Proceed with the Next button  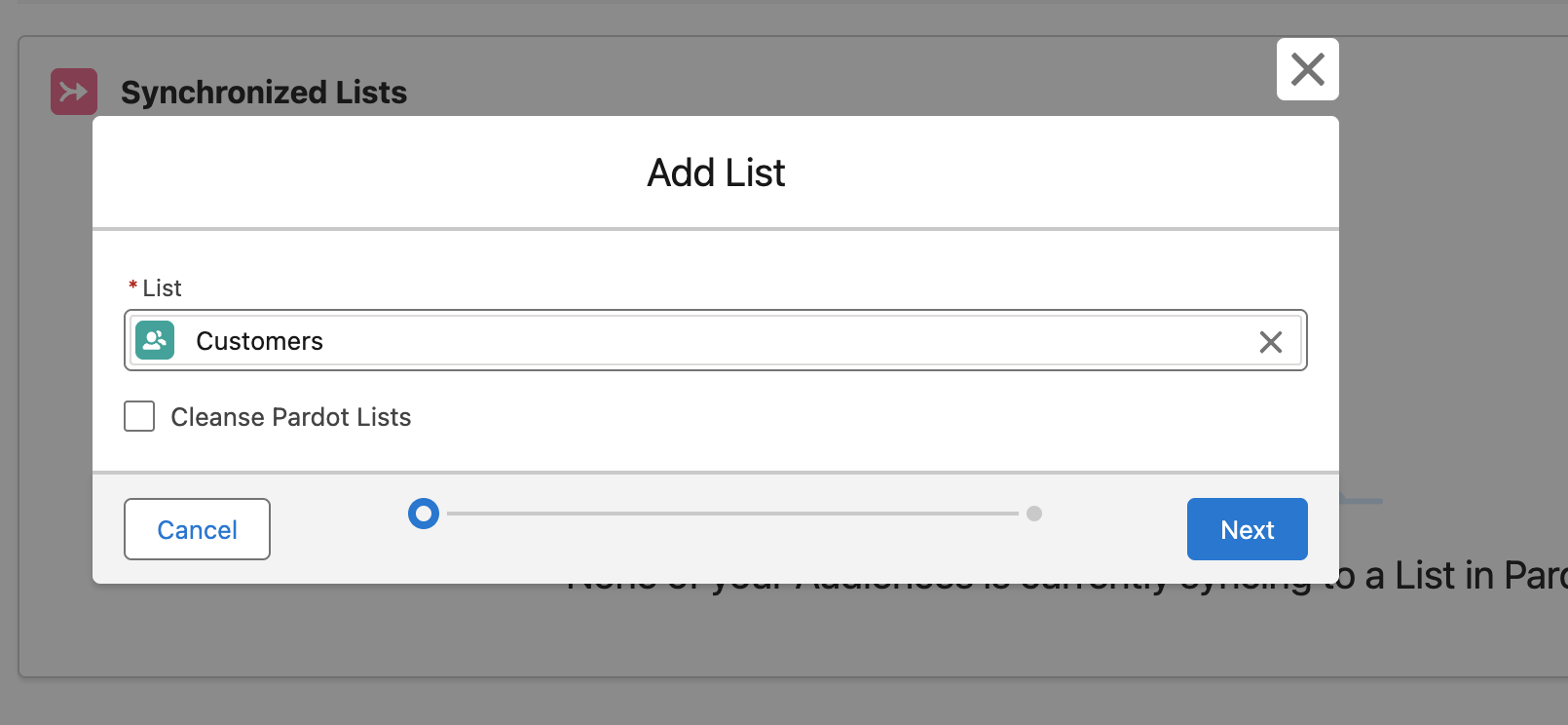1247,529
